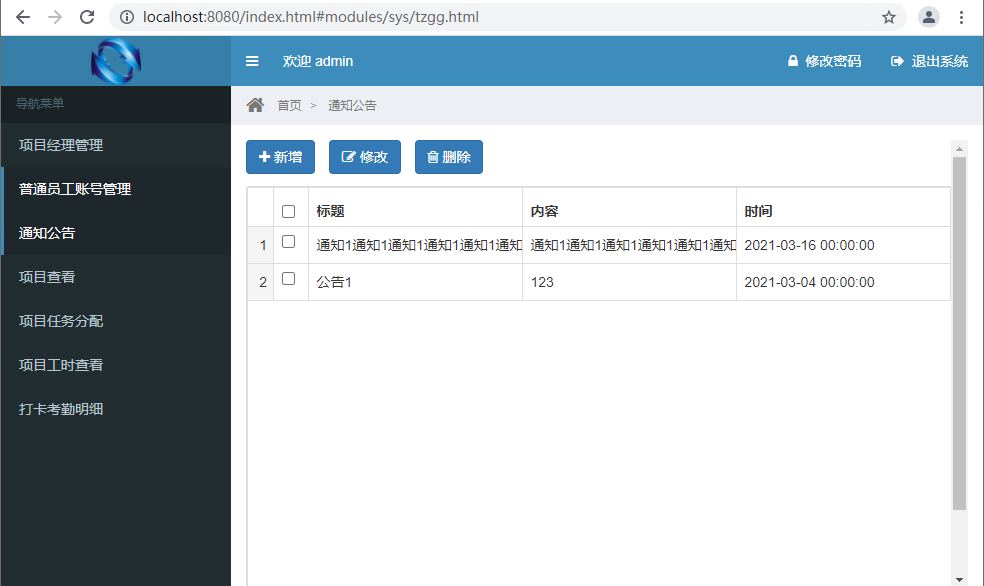Open 项目经理管理 menu item

pos(115,145)
